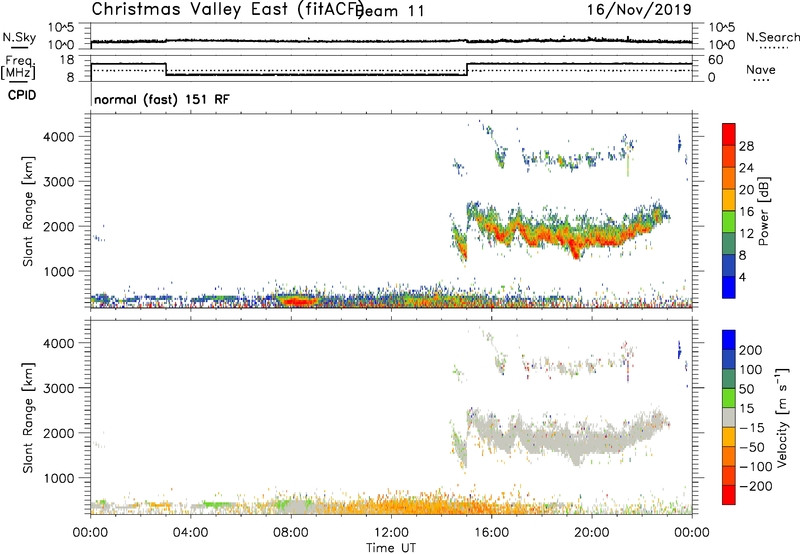Image resolution: width=800 pixels, height=554 pixels.
Task: Click the 'Power [dB]' colorbar label
Action: [x=764, y=211]
